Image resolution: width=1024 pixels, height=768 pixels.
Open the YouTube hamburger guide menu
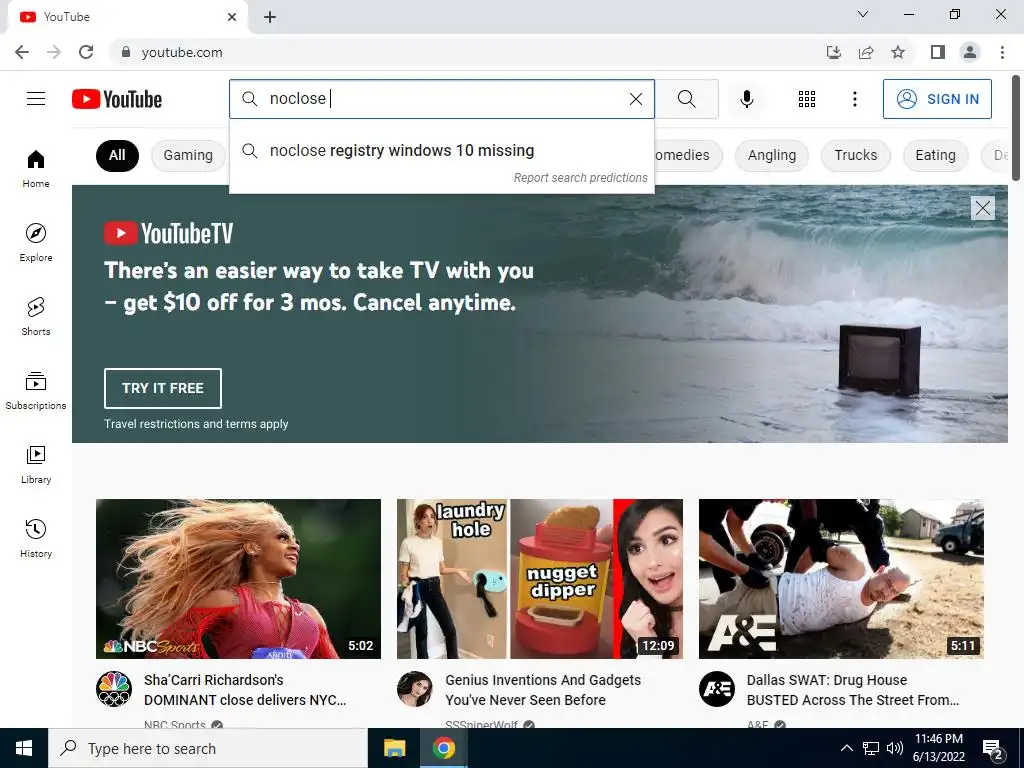[36, 99]
